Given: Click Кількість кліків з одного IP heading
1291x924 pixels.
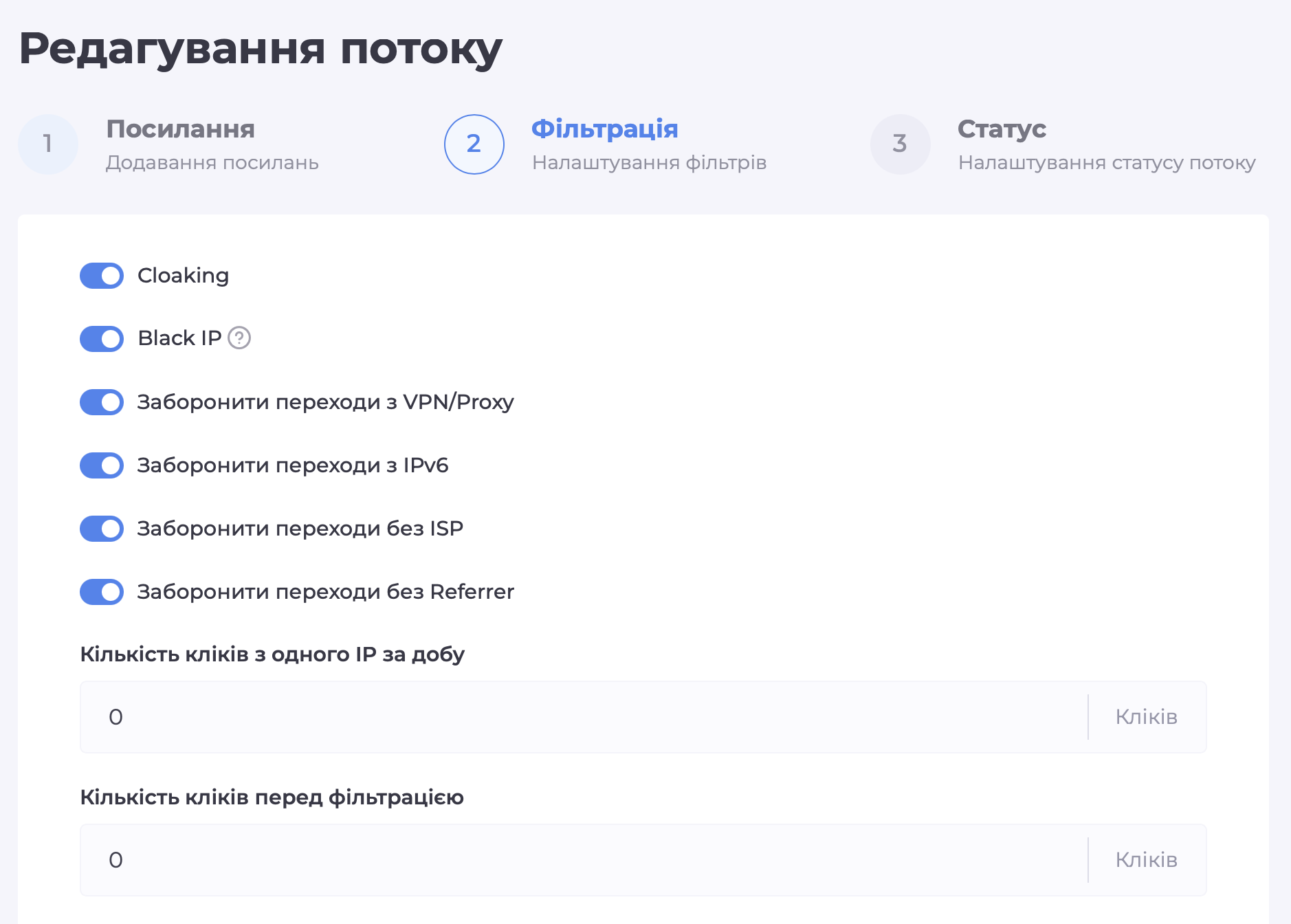Looking at the screenshot, I should click(272, 654).
